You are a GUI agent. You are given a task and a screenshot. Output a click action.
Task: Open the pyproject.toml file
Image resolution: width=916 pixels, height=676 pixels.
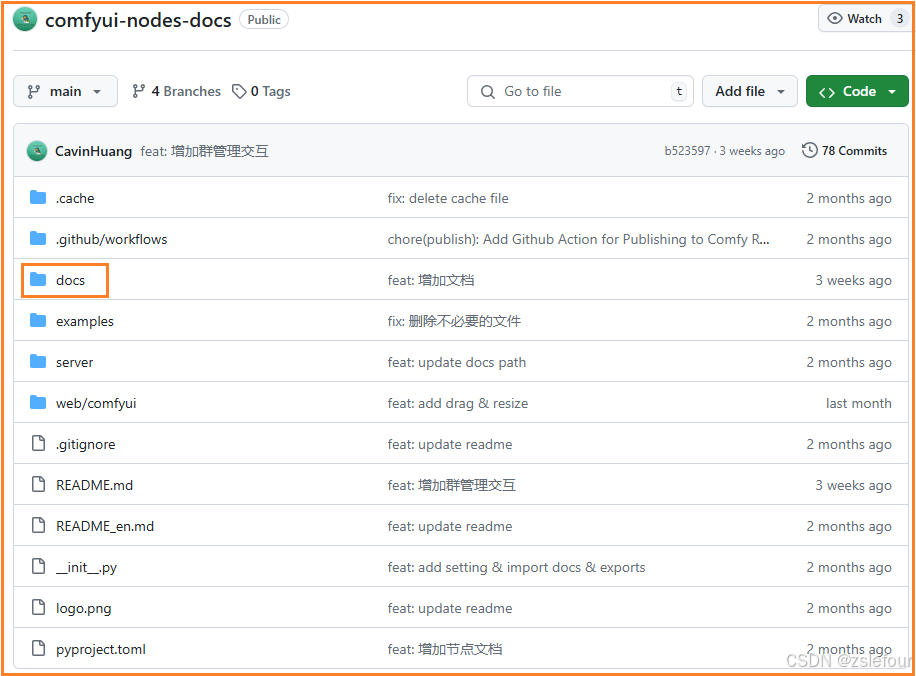pos(100,649)
